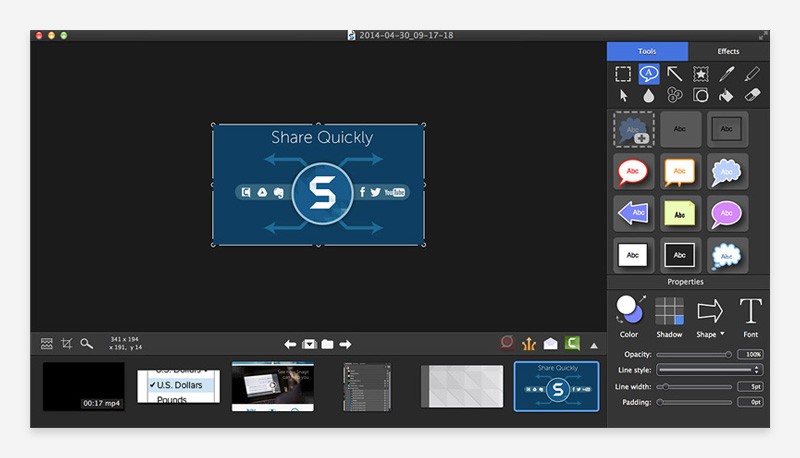Toggle fullscreen with title bar arrows
Image resolution: width=800 pixels, height=458 pixels.
coord(762,36)
